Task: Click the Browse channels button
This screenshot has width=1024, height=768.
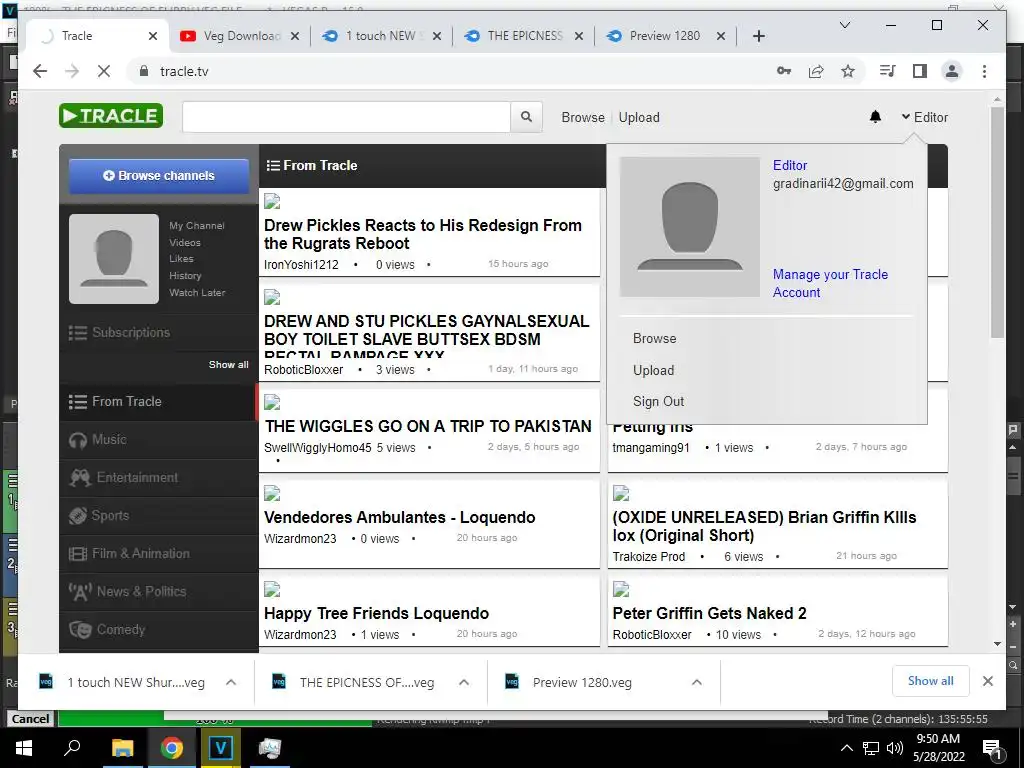Action: tap(159, 176)
